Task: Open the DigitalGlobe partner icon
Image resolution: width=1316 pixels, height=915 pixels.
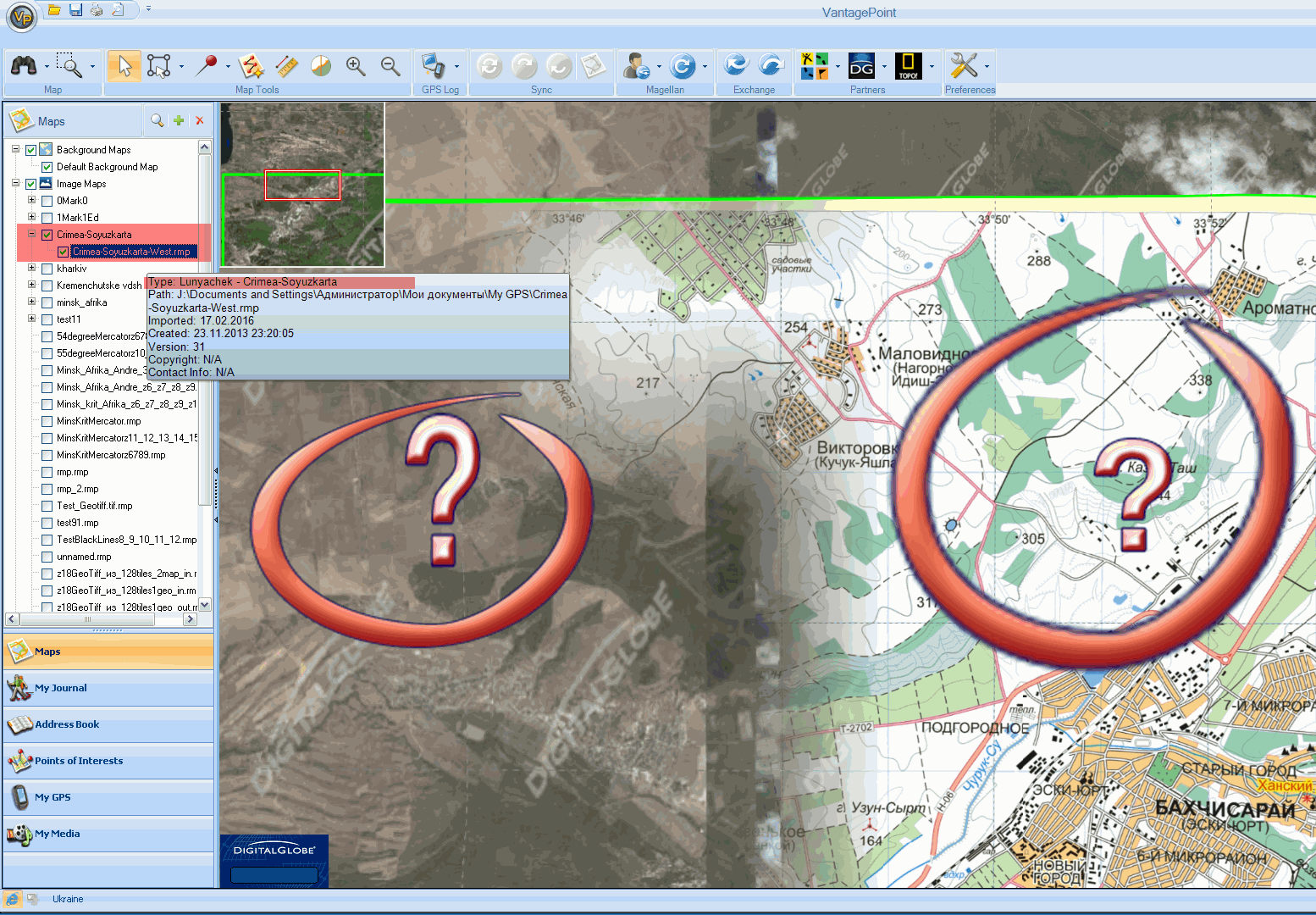Action: pyautogui.click(x=861, y=66)
